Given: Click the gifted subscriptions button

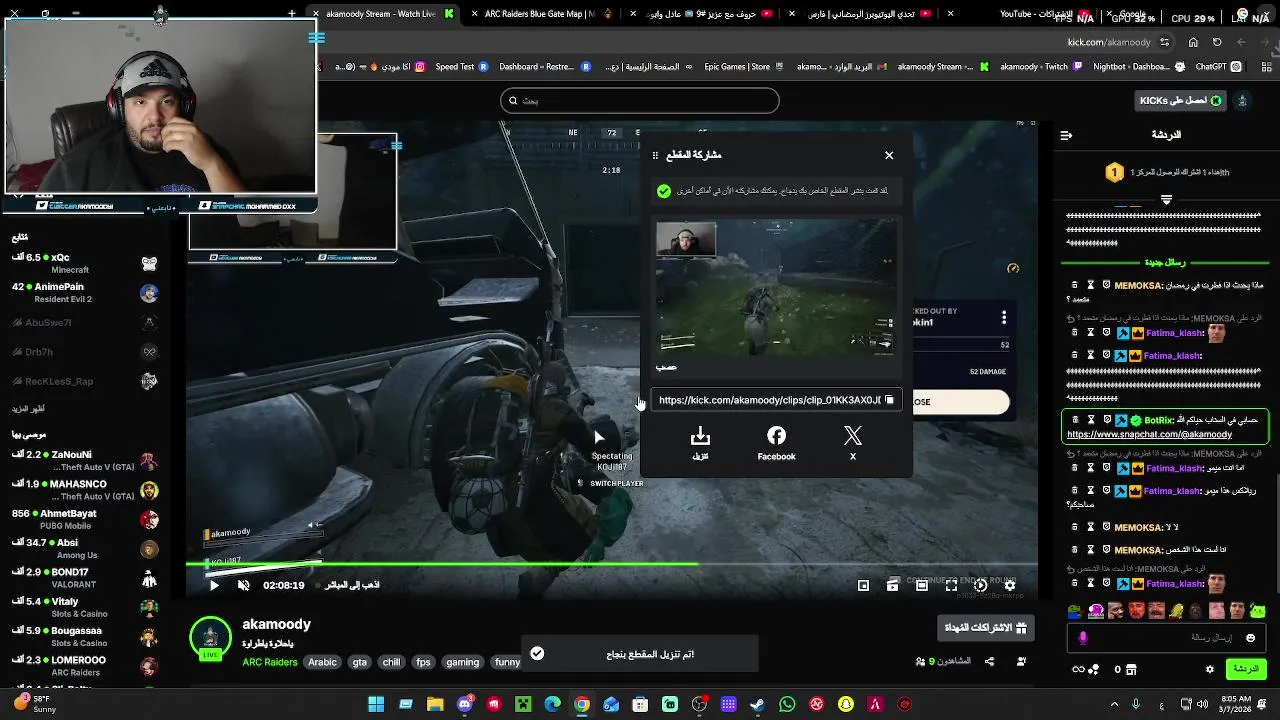Looking at the screenshot, I should (986, 628).
